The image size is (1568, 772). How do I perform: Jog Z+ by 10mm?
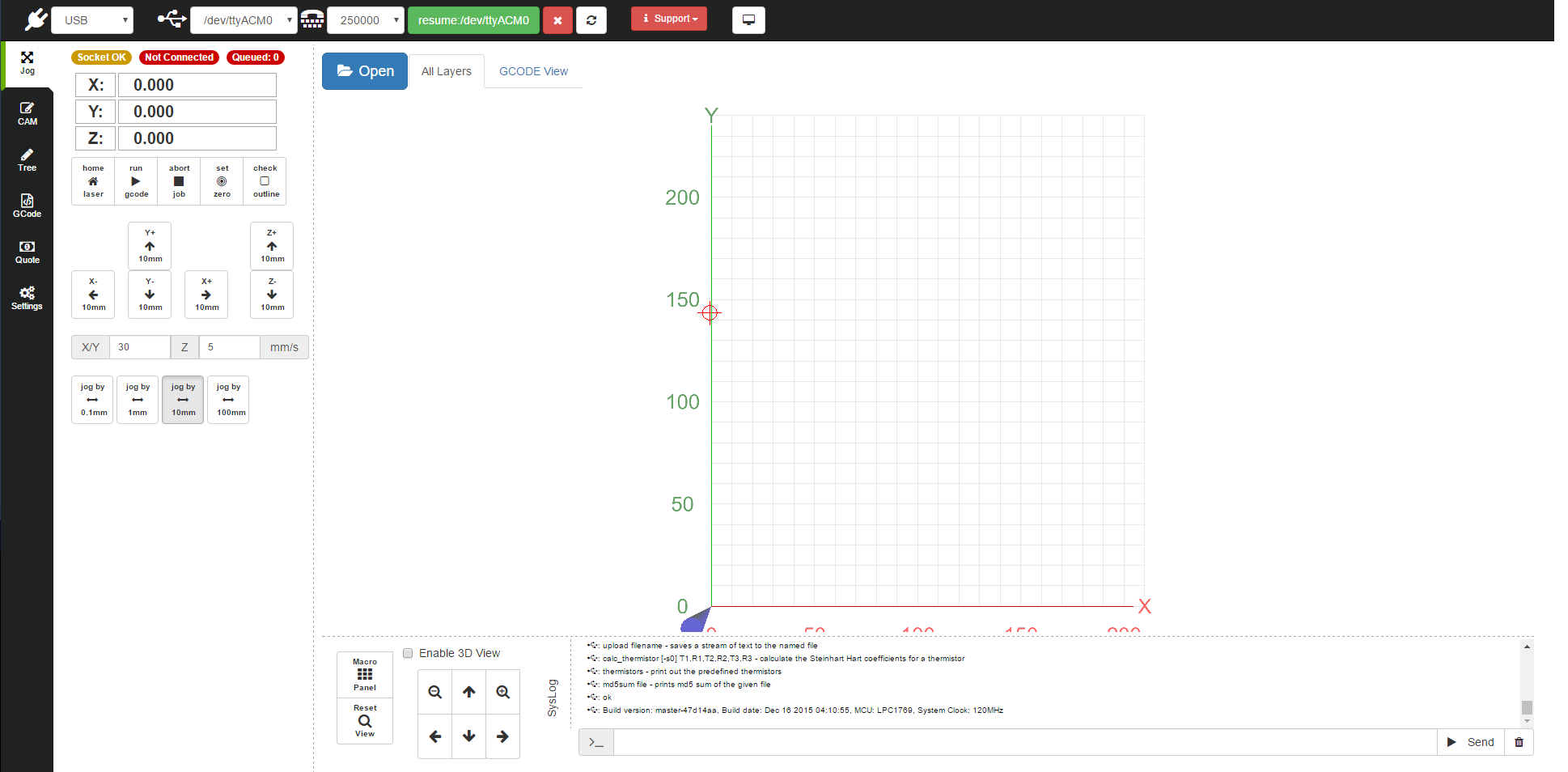[272, 246]
